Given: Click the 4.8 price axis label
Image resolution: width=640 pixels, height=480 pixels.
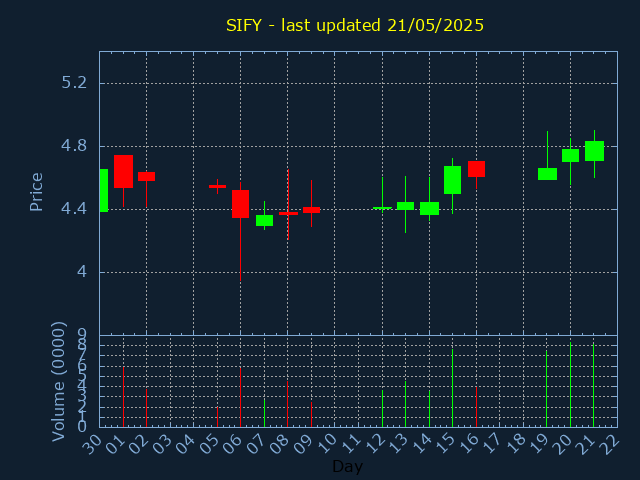Looking at the screenshot, I should click(74, 146).
